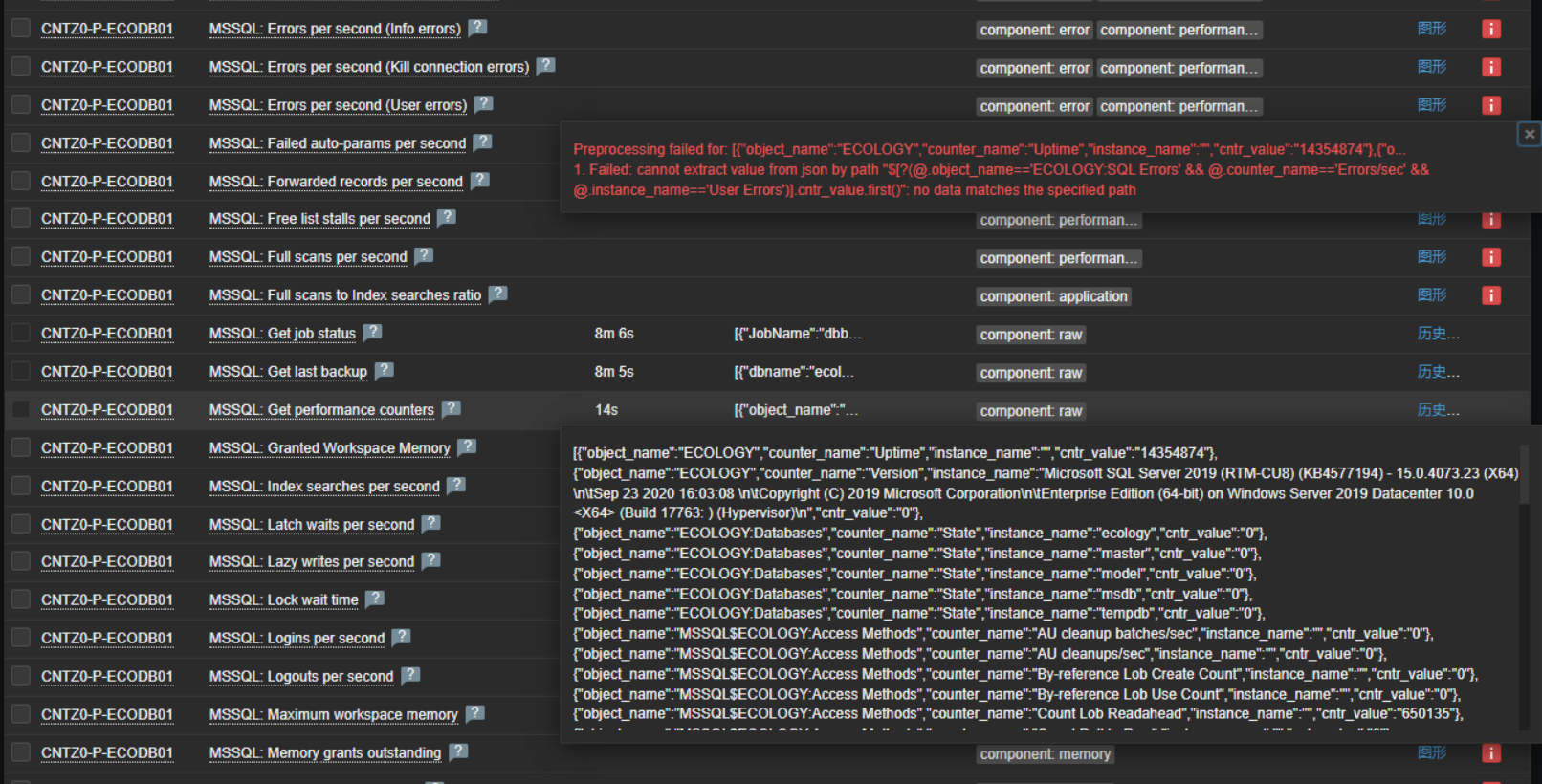
Task: Open help icon for Memory grants outstanding
Action: click(x=458, y=751)
